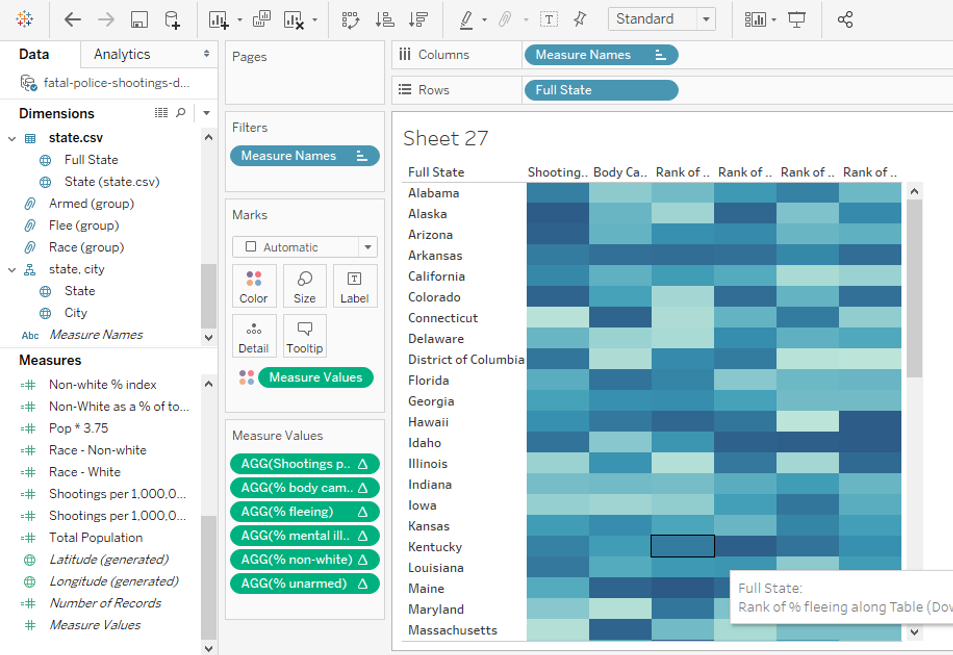The width and height of the screenshot is (953, 655).
Task: Switch to the Analytics tab
Action: click(x=122, y=54)
